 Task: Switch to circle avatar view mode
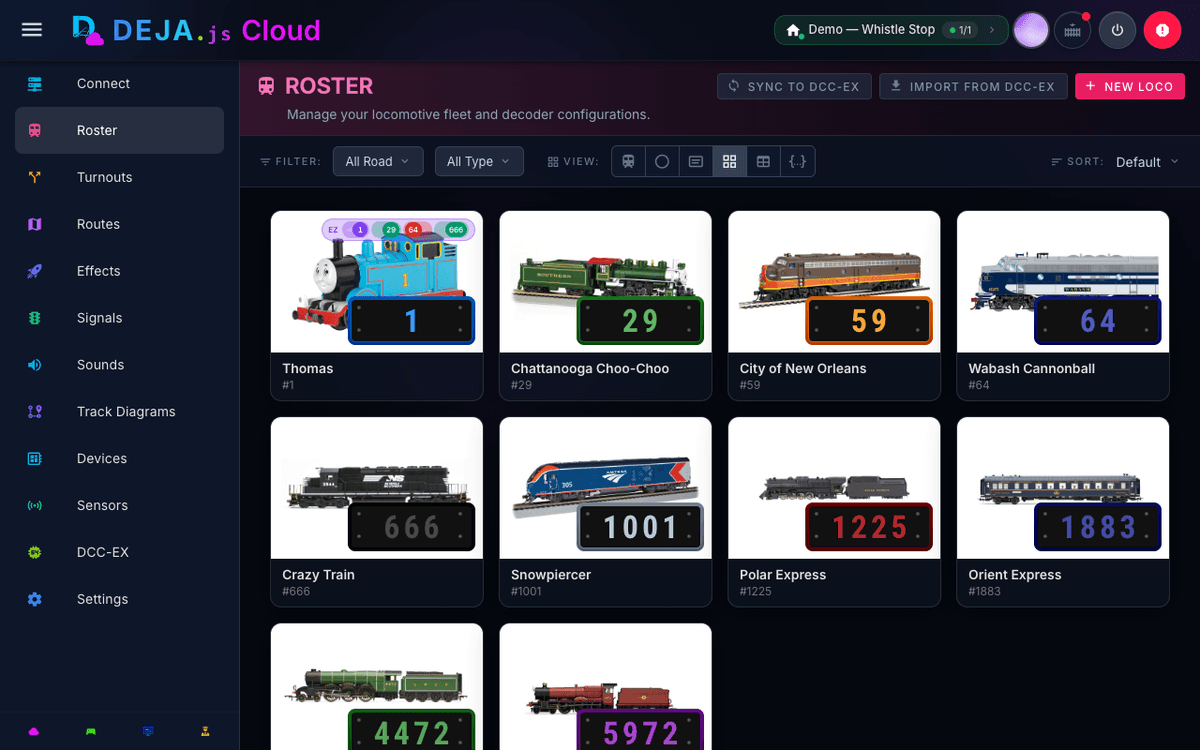tap(662, 161)
